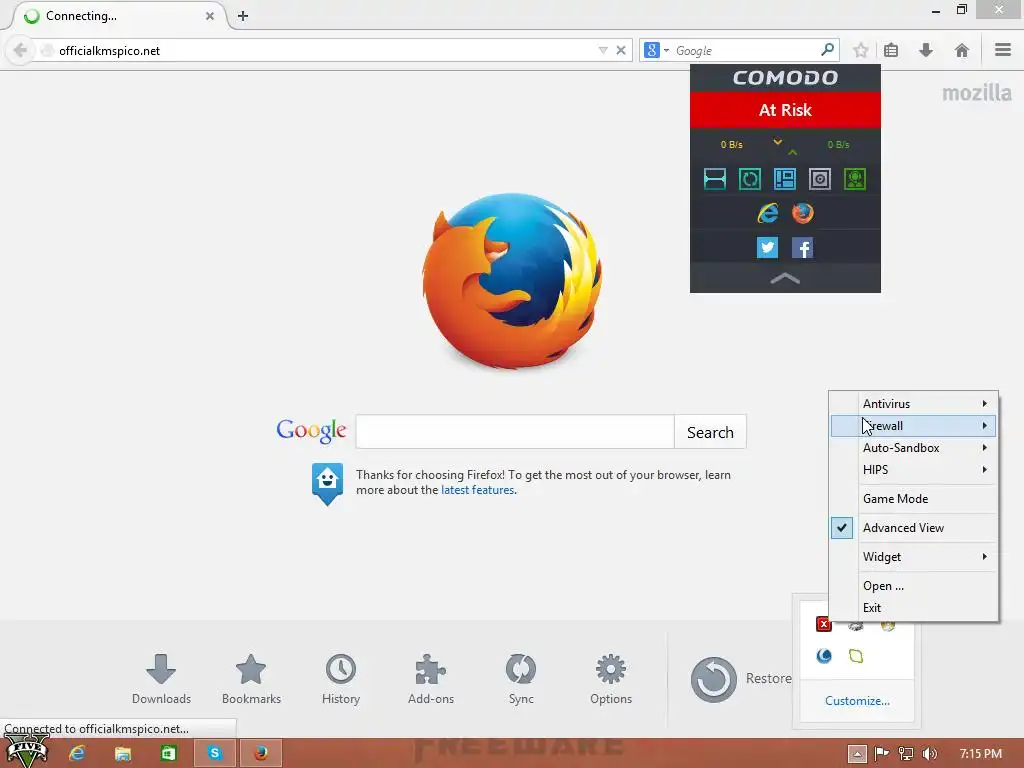Click the magnifier icon in search box
1024x768 pixels.
[827, 50]
